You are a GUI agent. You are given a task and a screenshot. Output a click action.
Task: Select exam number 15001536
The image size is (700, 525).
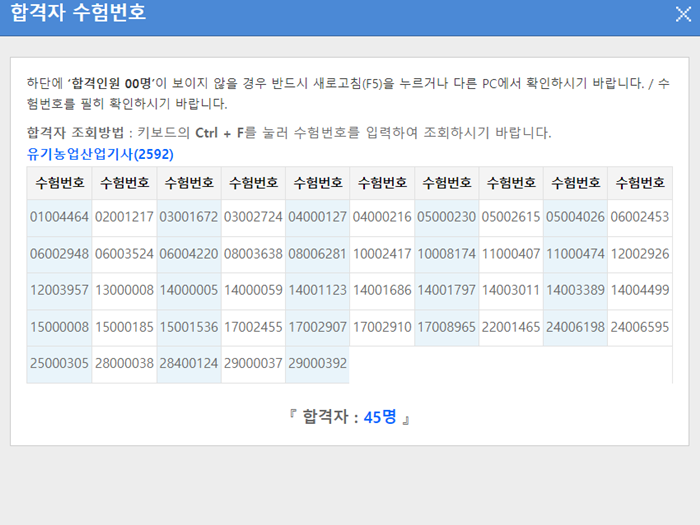(189, 327)
